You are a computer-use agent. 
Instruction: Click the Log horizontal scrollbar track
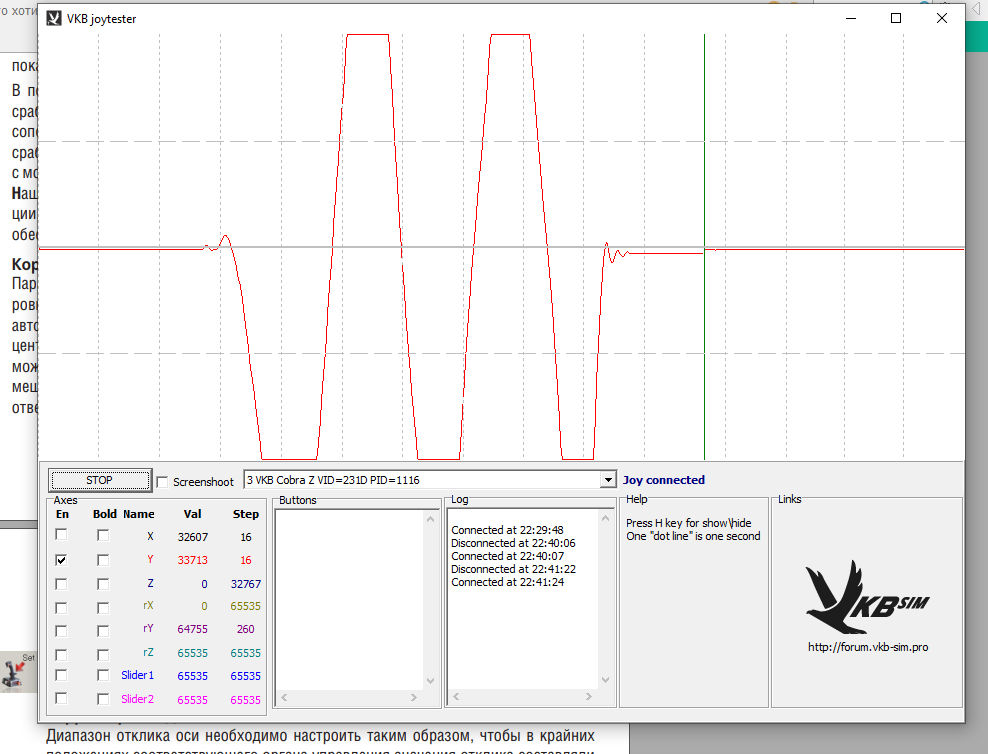click(x=522, y=696)
